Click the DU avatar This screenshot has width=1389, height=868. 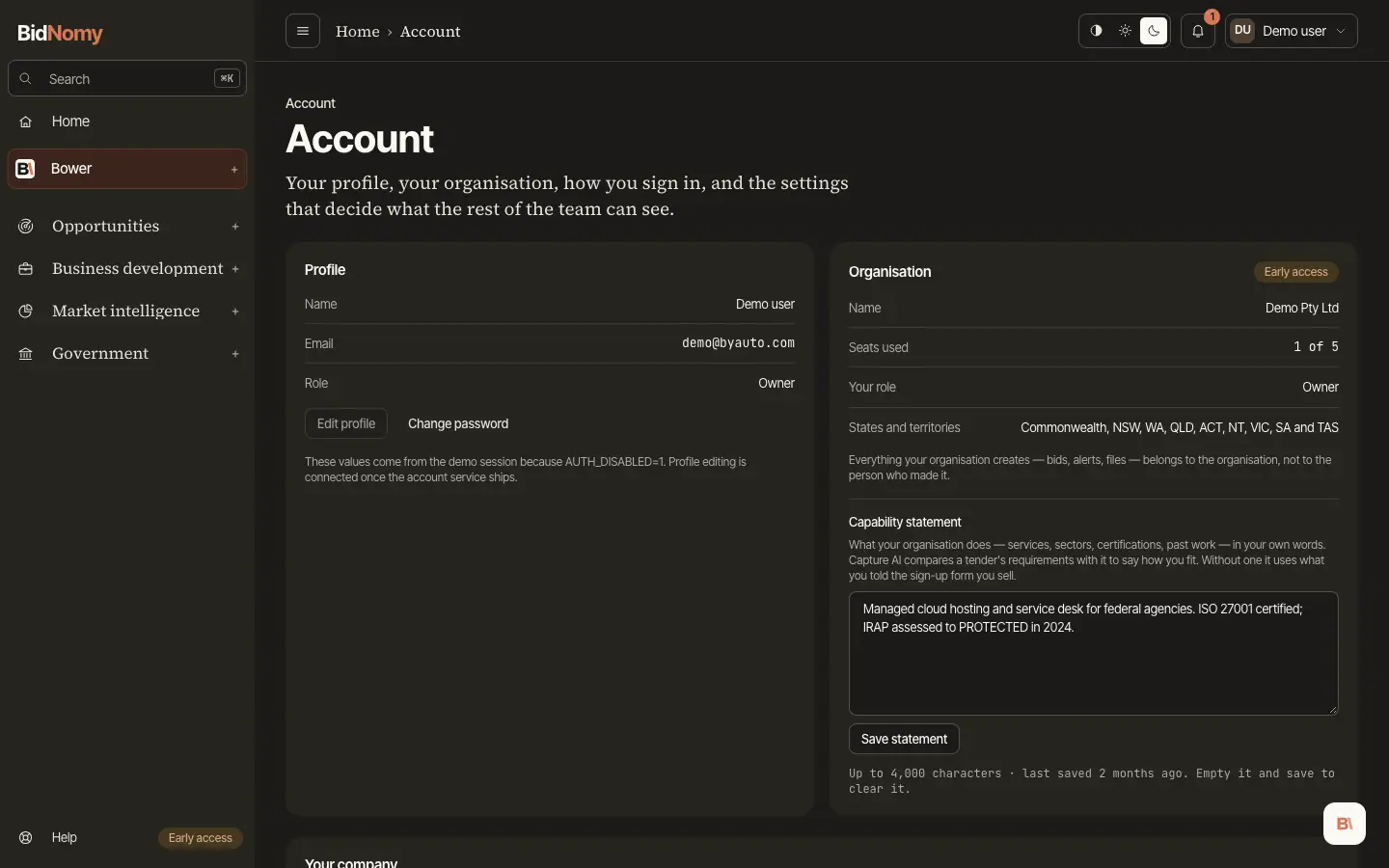(1242, 31)
